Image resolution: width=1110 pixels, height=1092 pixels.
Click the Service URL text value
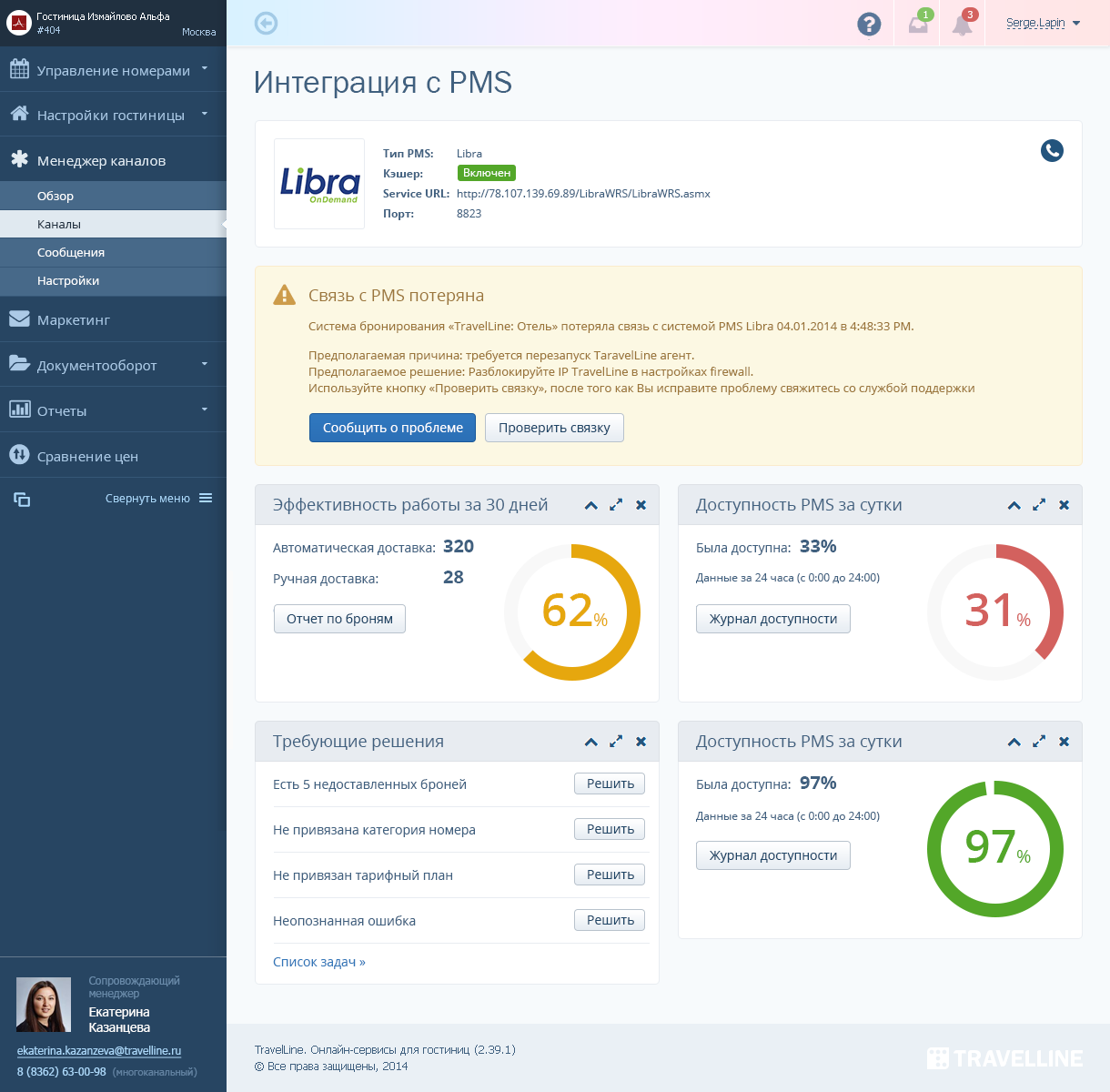(x=583, y=194)
